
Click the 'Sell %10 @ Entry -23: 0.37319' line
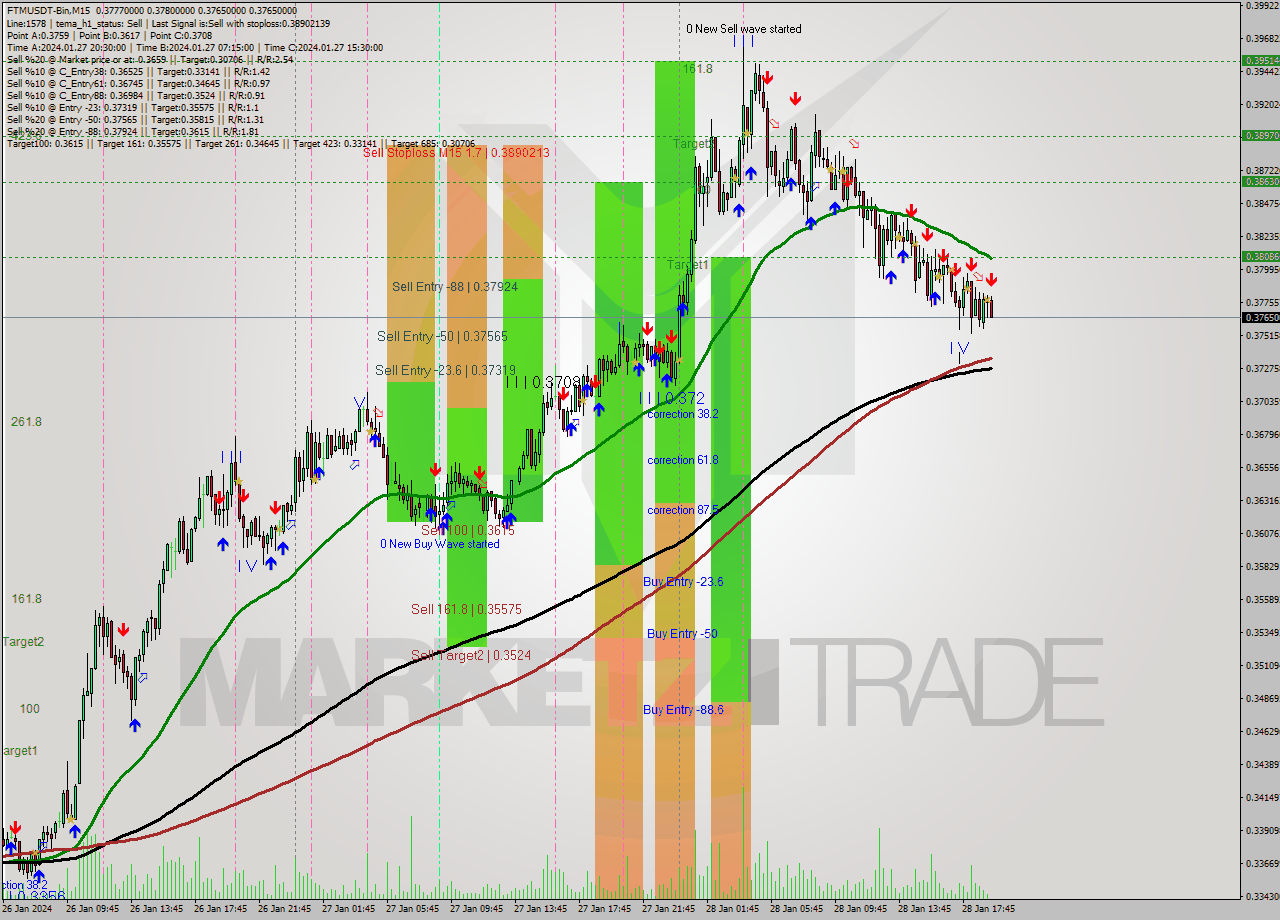click(133, 107)
